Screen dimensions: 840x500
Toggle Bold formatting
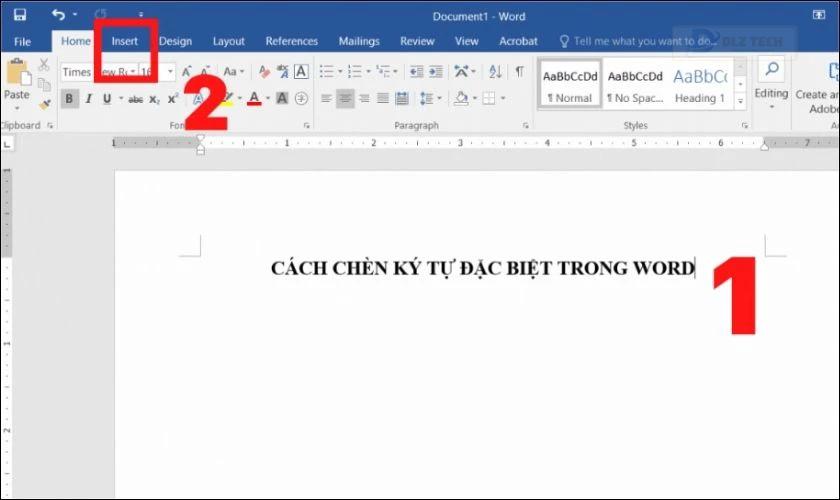69,99
